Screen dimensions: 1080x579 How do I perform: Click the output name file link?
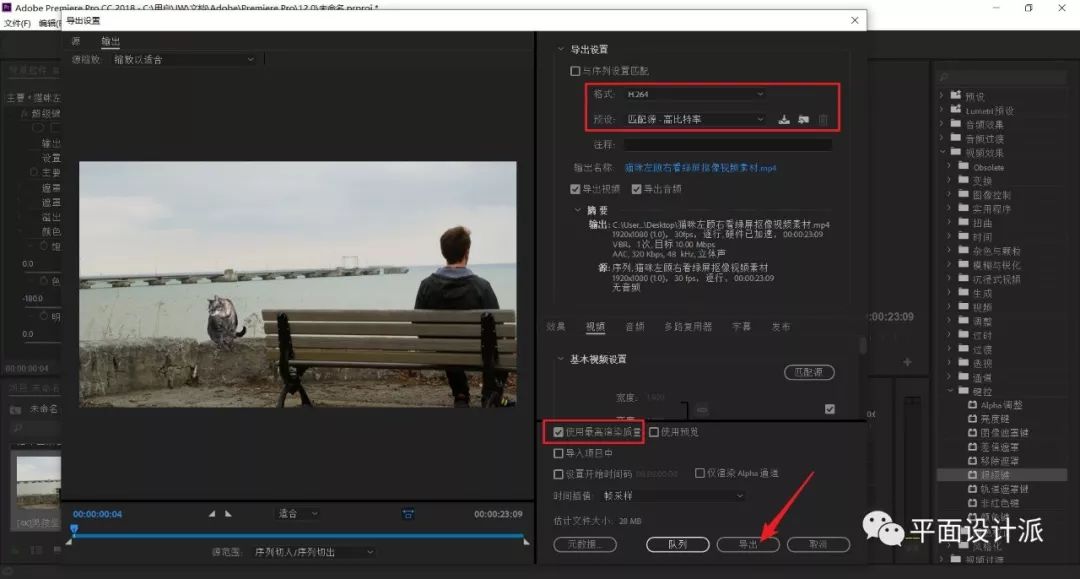(x=700, y=168)
